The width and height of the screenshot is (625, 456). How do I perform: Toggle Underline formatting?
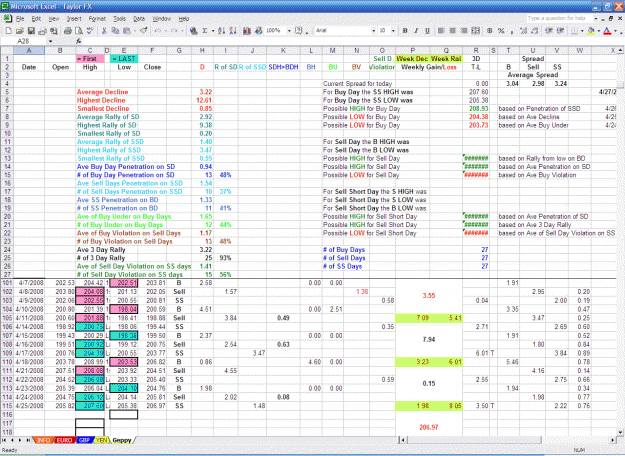(x=427, y=31)
